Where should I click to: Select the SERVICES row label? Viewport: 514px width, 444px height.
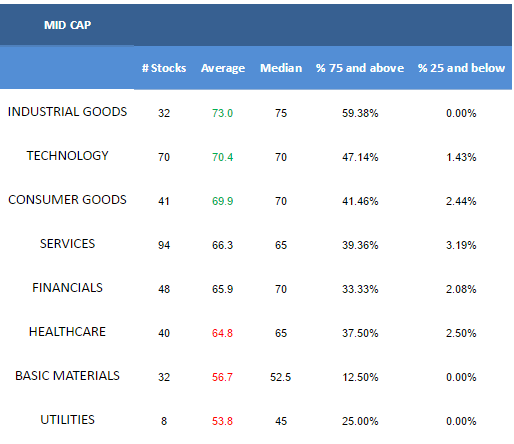click(67, 244)
